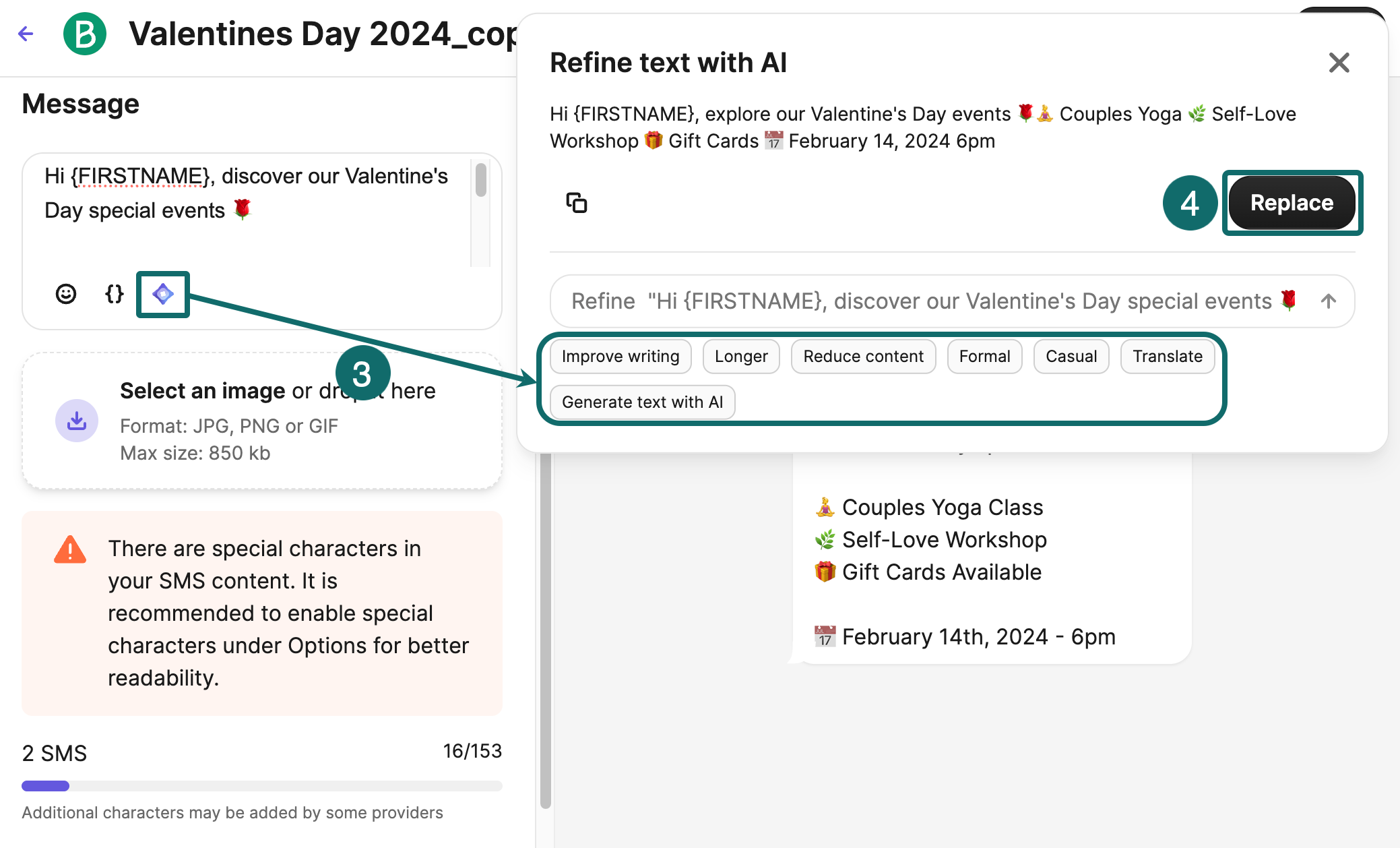The height and width of the screenshot is (848, 1400).
Task: Submit refine prompt with up arrow
Action: coord(1329,301)
